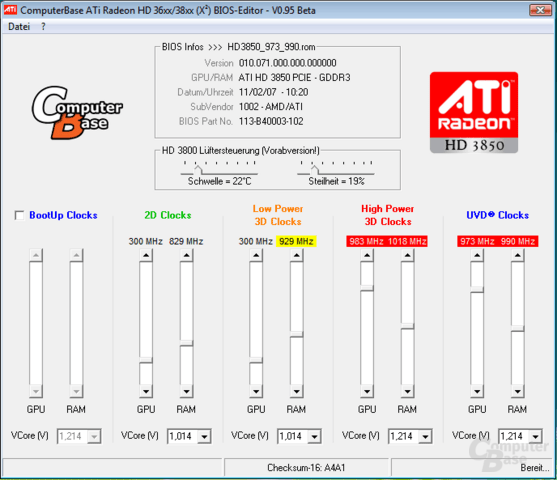Click High Power 3D RAM slider thumb
Image resolution: width=557 pixels, height=480 pixels.
tap(407, 326)
